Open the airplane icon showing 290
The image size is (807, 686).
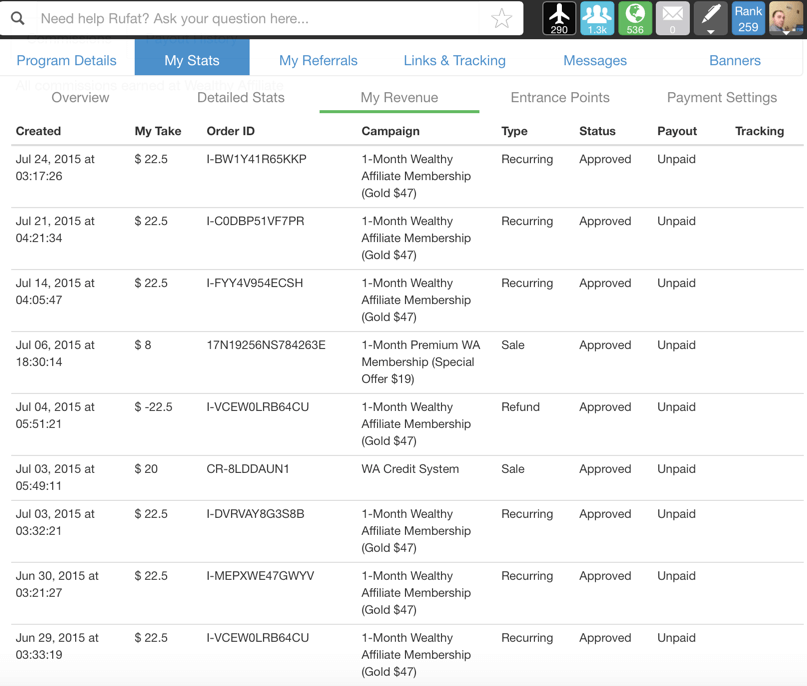point(559,19)
